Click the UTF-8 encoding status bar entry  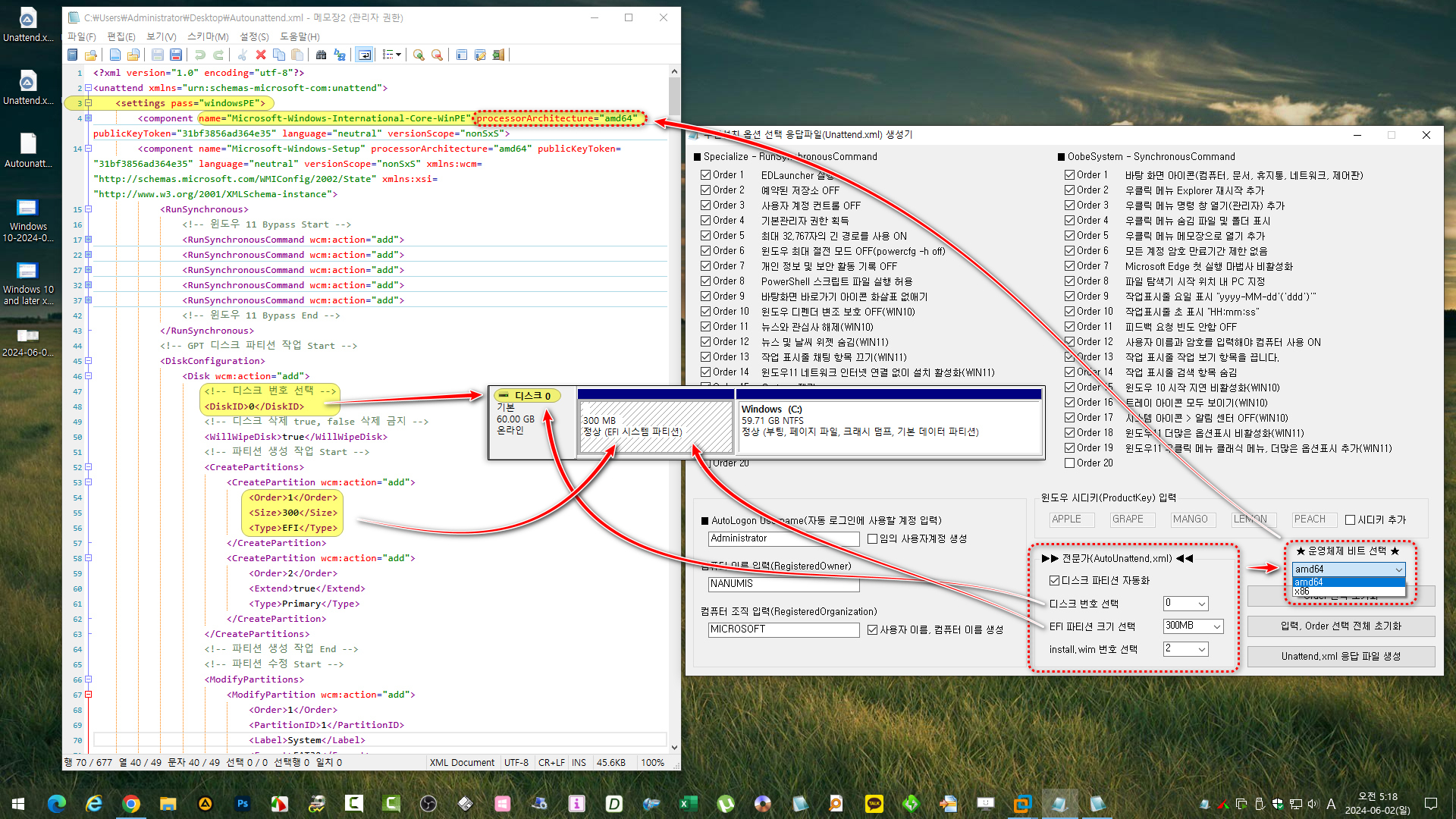(x=516, y=763)
